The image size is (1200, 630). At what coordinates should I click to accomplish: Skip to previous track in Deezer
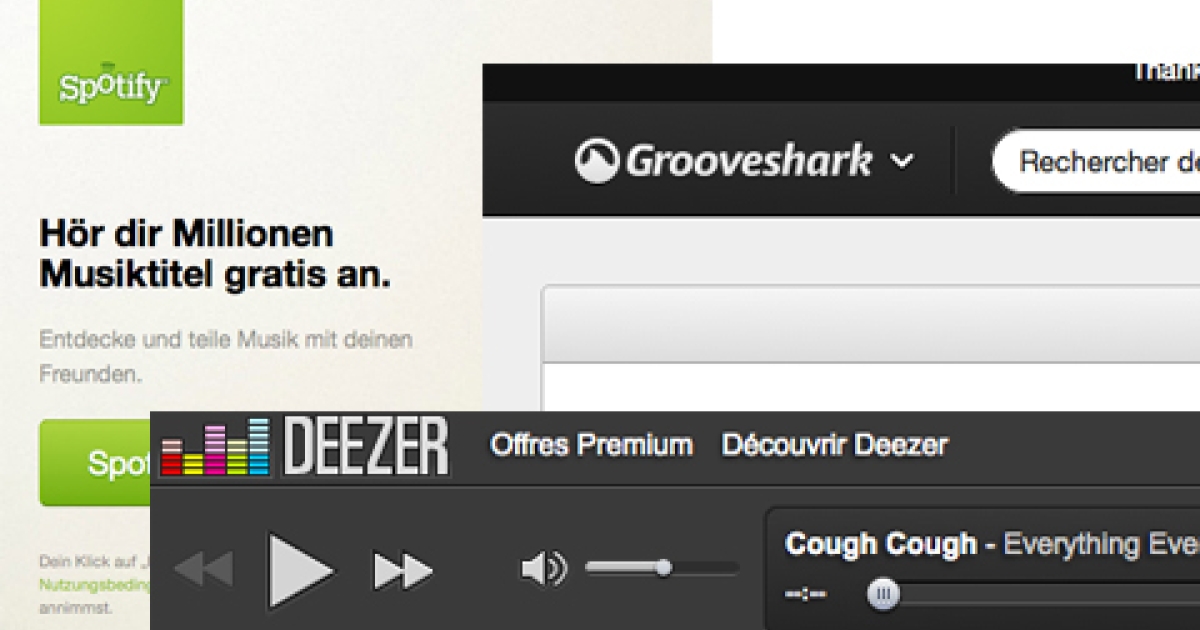pos(204,571)
